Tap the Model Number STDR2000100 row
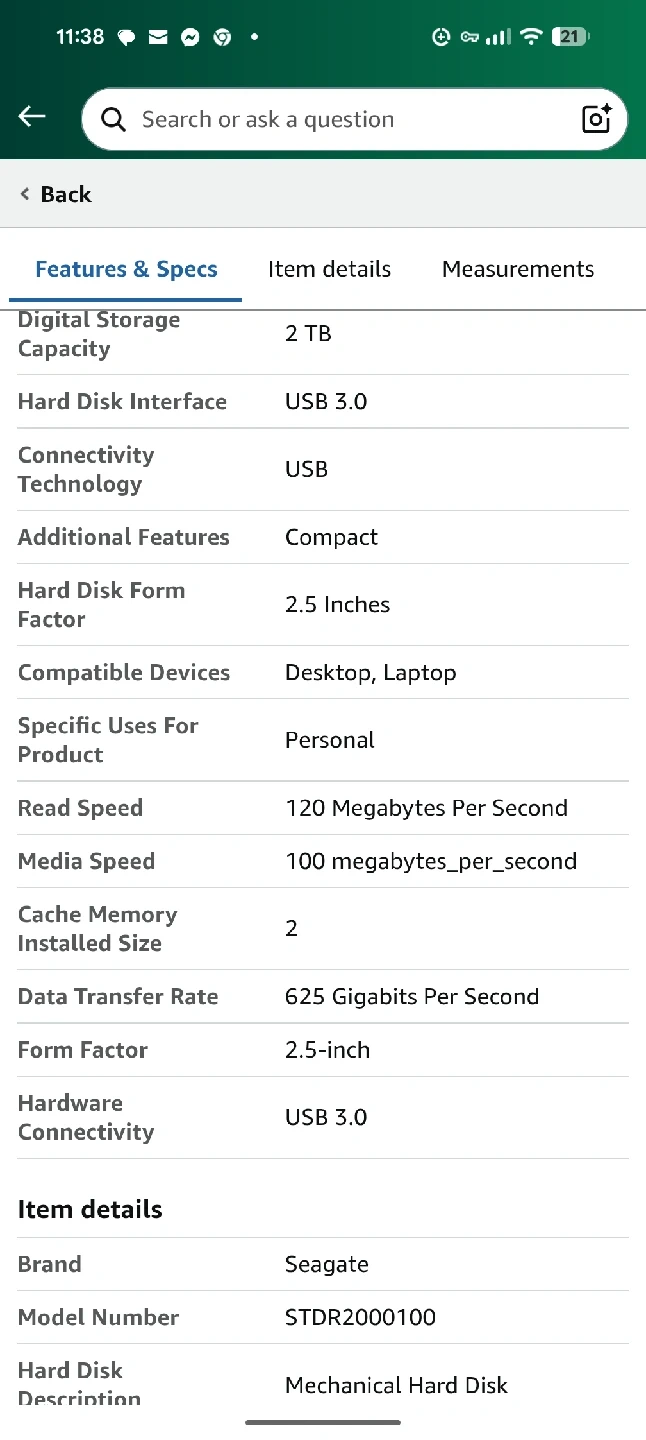This screenshot has width=646, height=1440. point(323,1317)
